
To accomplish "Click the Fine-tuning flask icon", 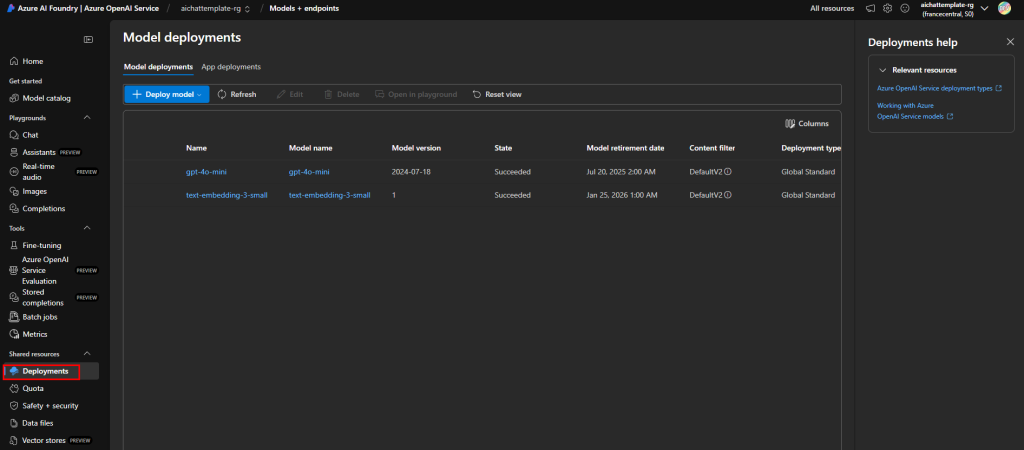I will pos(14,246).
